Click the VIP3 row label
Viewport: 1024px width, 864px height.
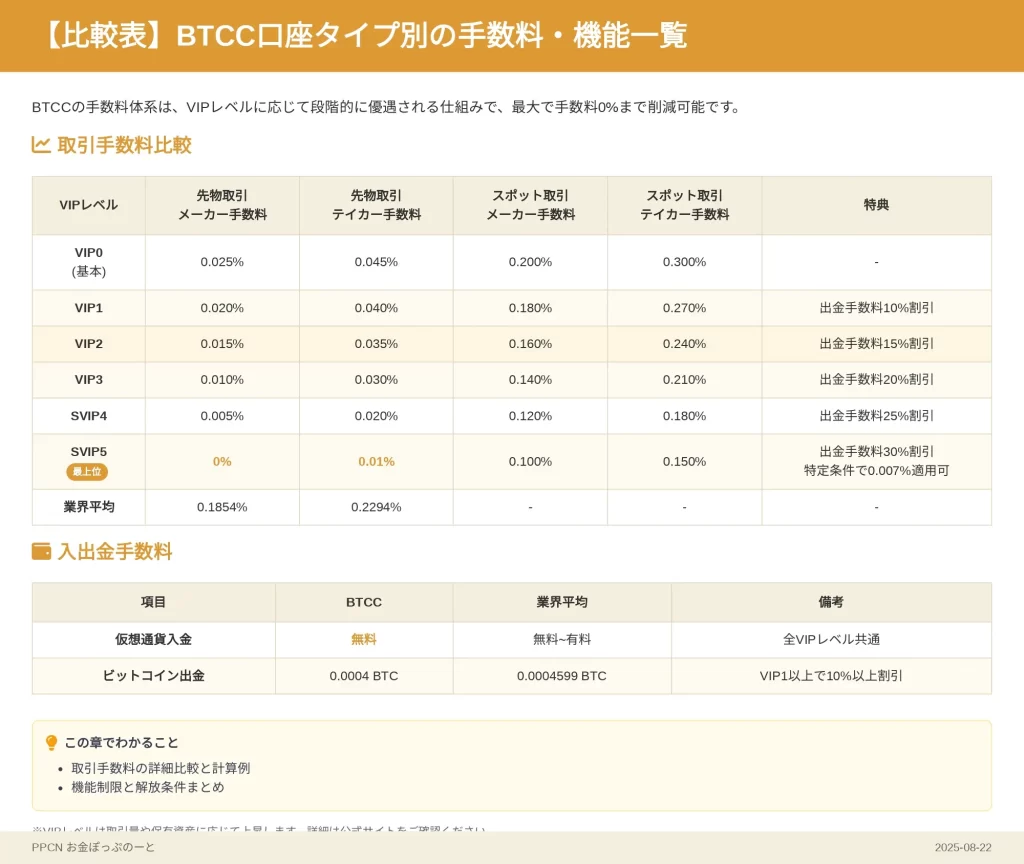[x=89, y=379]
